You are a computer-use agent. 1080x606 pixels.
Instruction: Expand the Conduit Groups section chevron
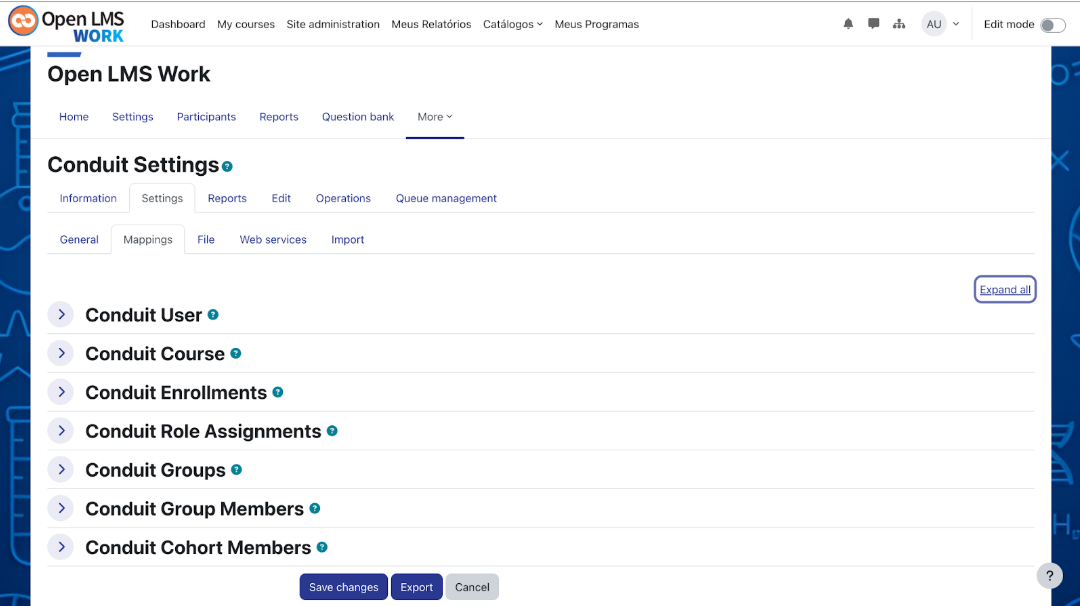pos(61,470)
